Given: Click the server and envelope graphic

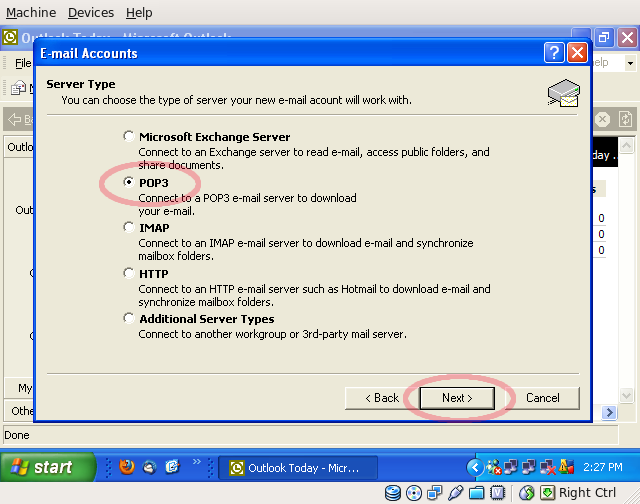Looking at the screenshot, I should 564,93.
